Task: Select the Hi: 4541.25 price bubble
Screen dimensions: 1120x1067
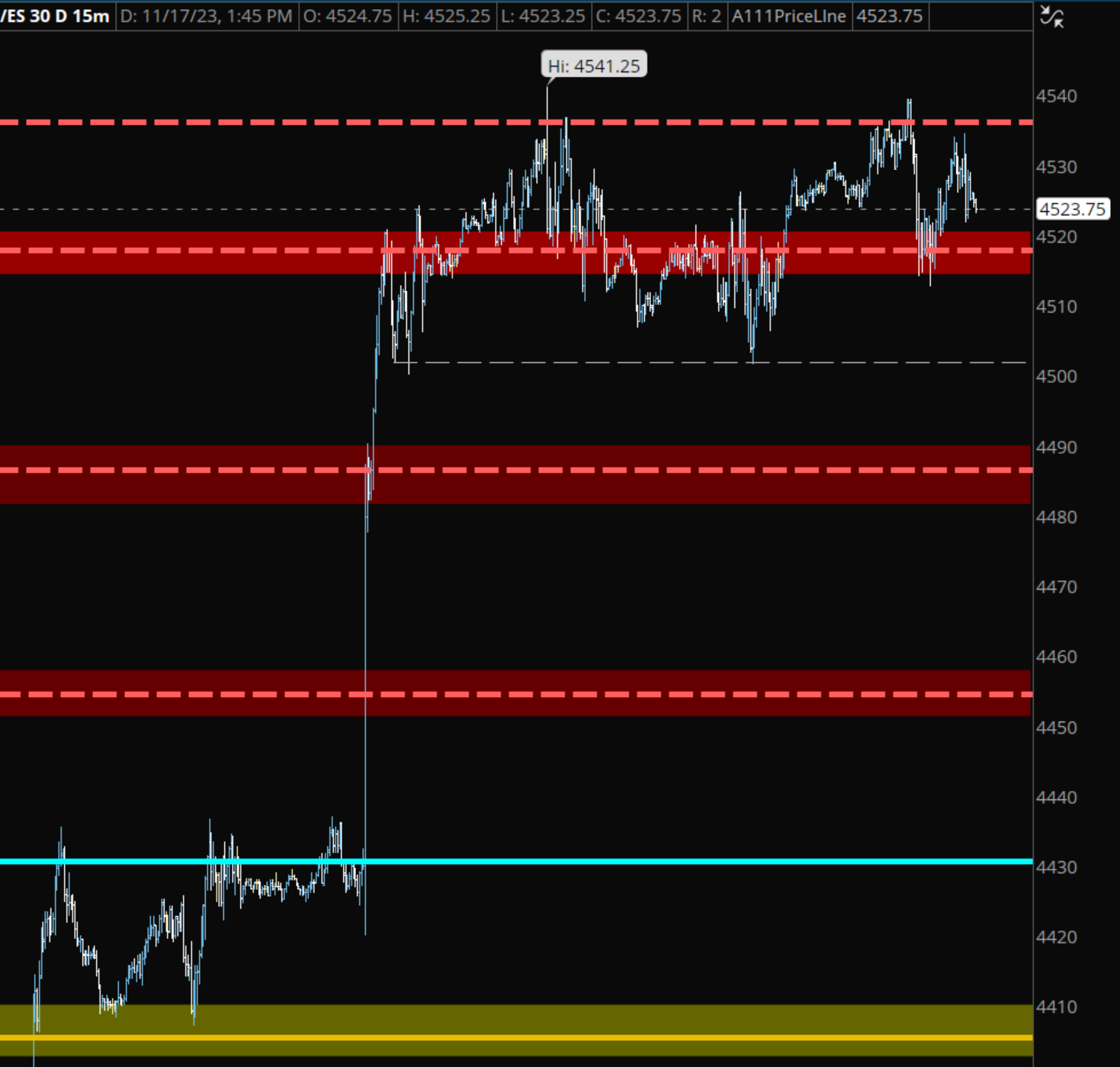Action: coord(593,66)
